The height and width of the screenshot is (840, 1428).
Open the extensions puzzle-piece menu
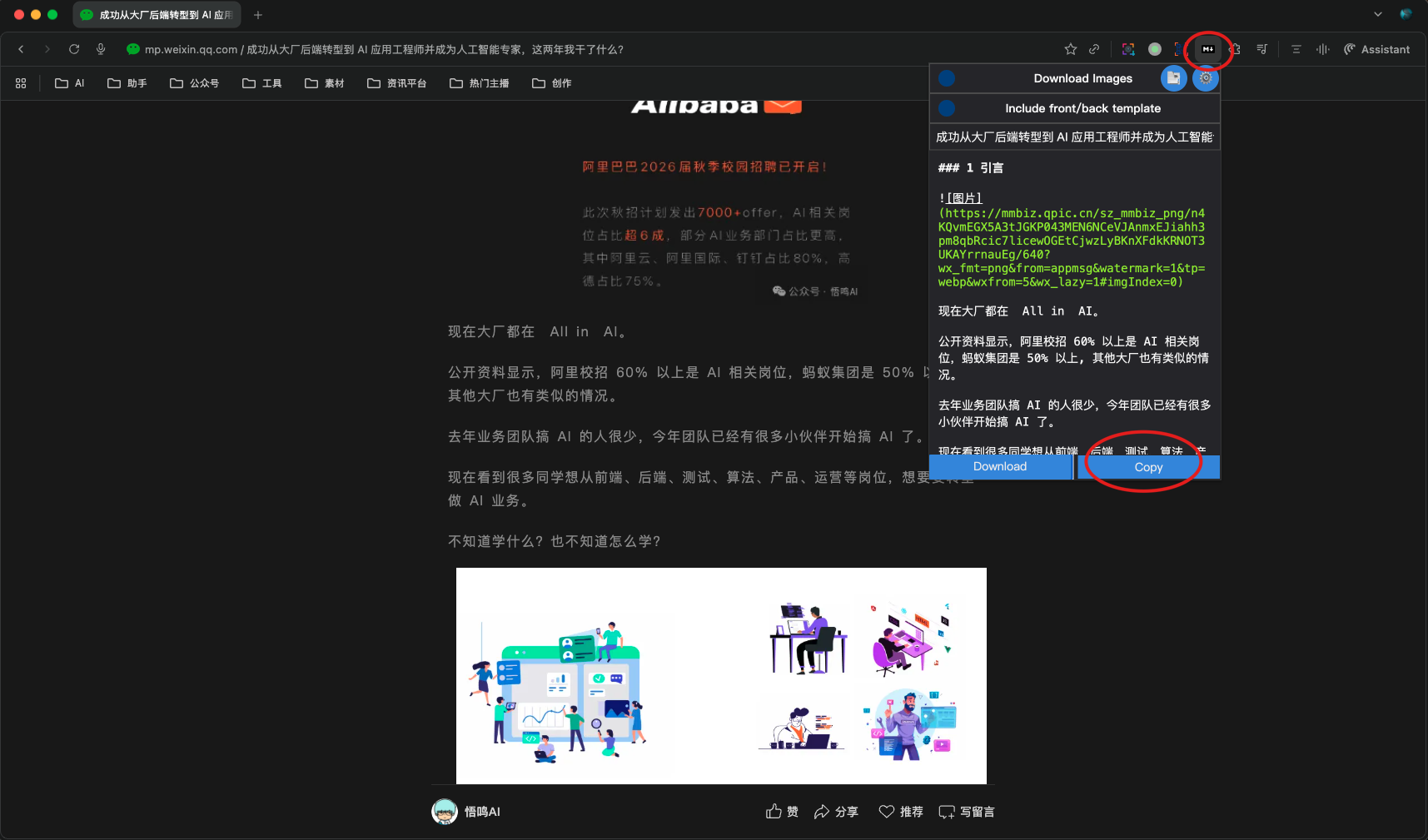(1236, 49)
